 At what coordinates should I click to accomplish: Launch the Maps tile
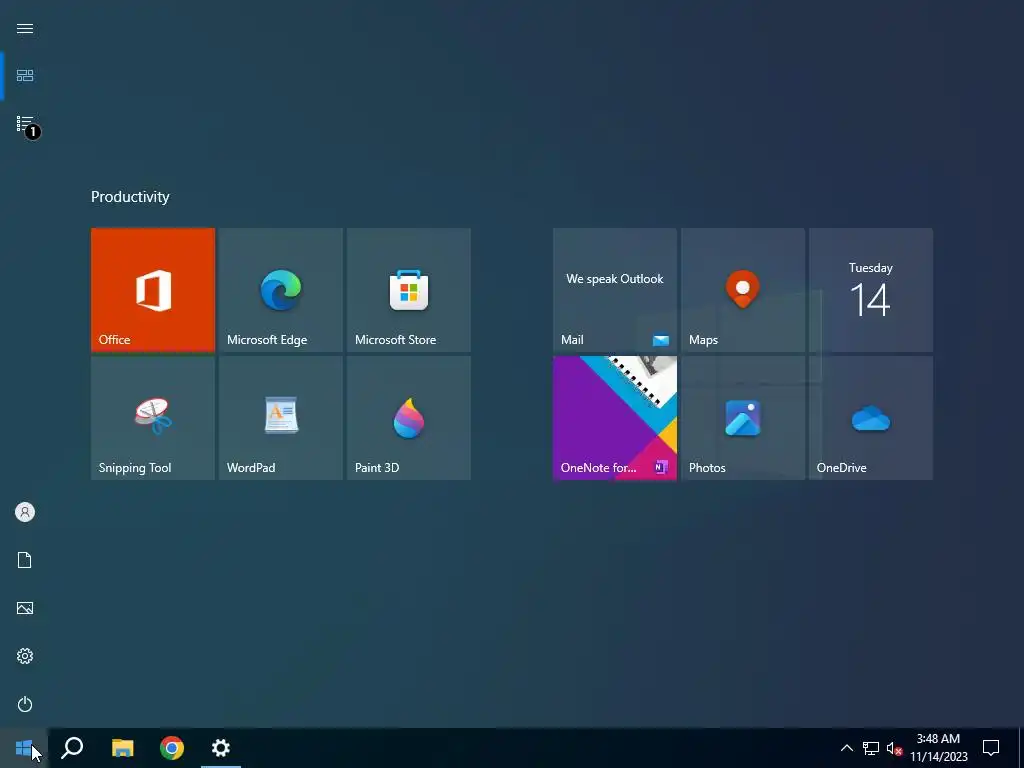(x=743, y=290)
